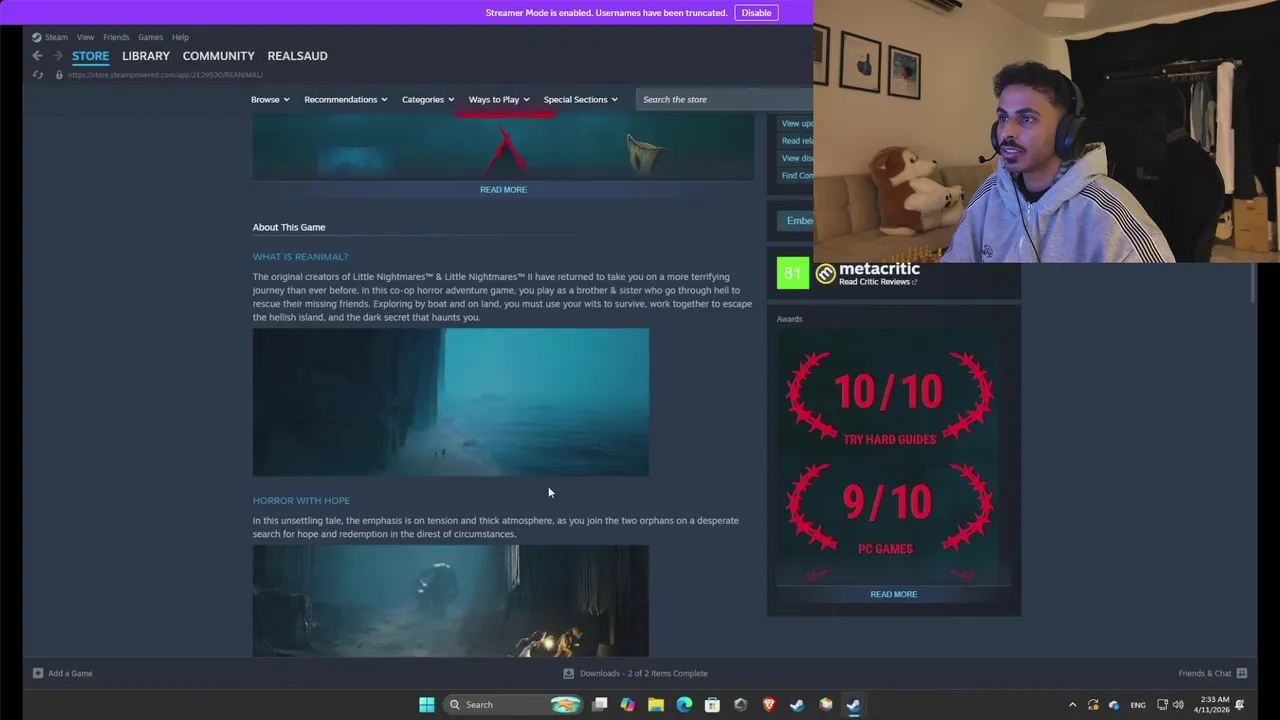
Task: Click READ MORE under the game description
Action: pyautogui.click(x=503, y=189)
